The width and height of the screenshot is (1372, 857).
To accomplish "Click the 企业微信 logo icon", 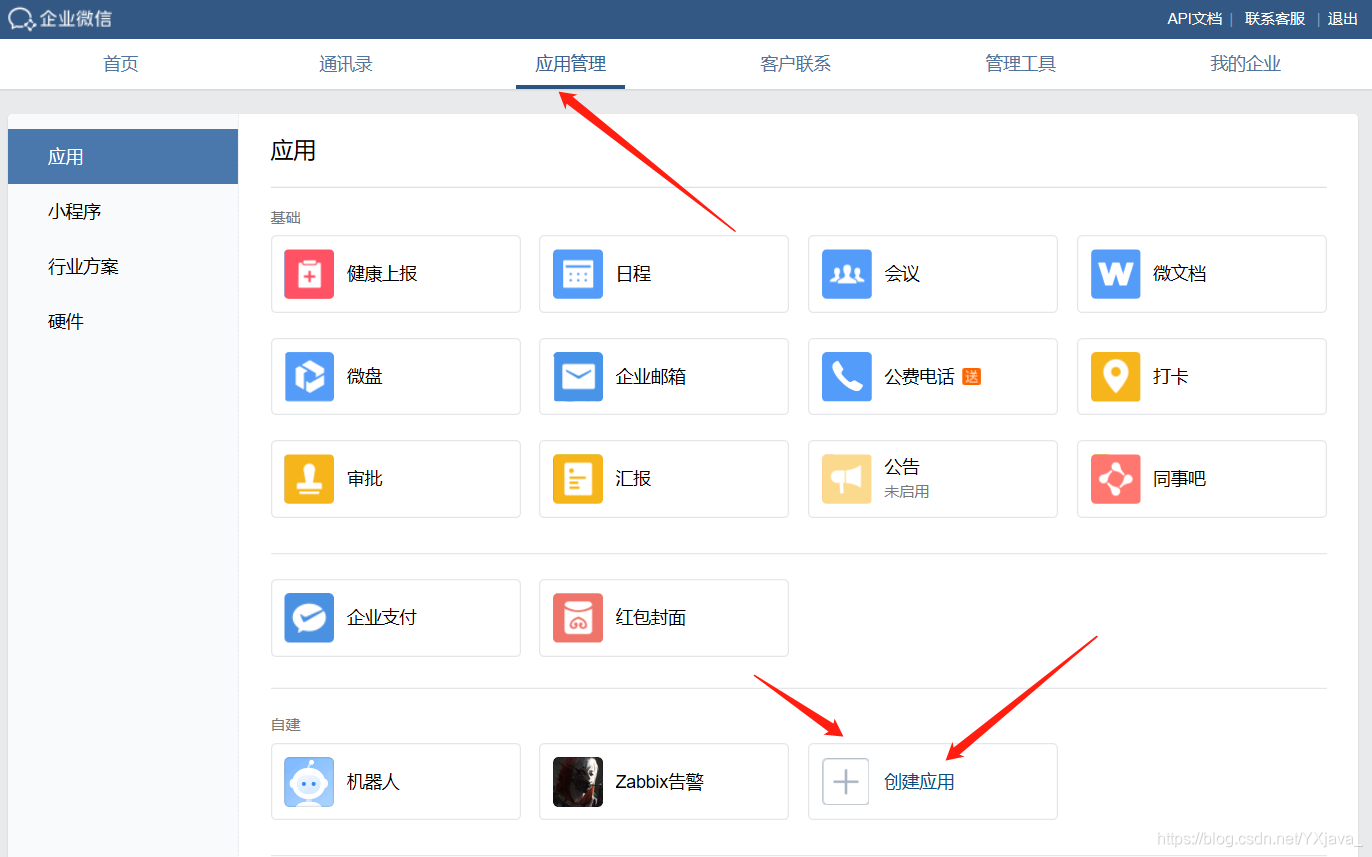I will coord(22,19).
